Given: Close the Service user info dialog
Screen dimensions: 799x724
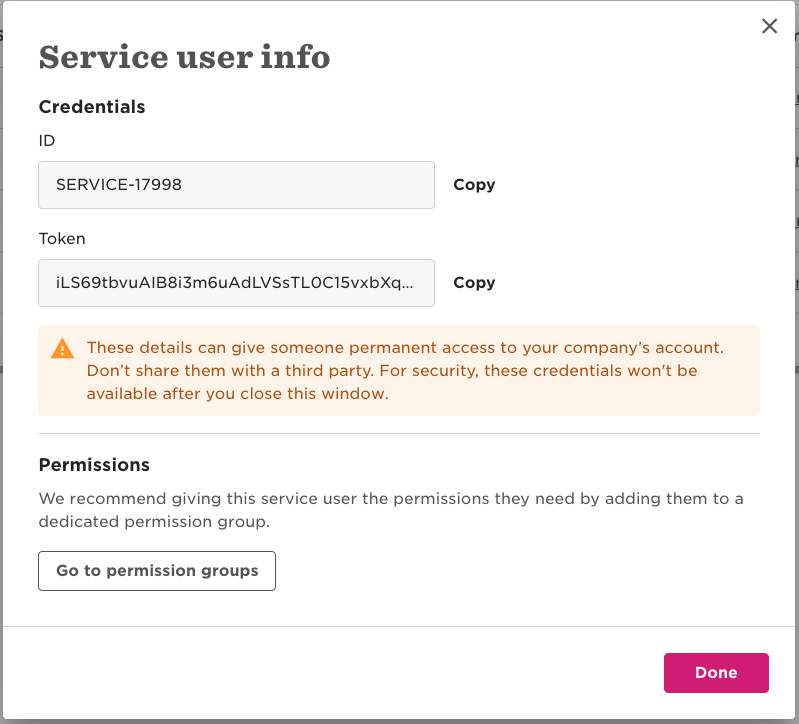Looking at the screenshot, I should pyautogui.click(x=769, y=26).
